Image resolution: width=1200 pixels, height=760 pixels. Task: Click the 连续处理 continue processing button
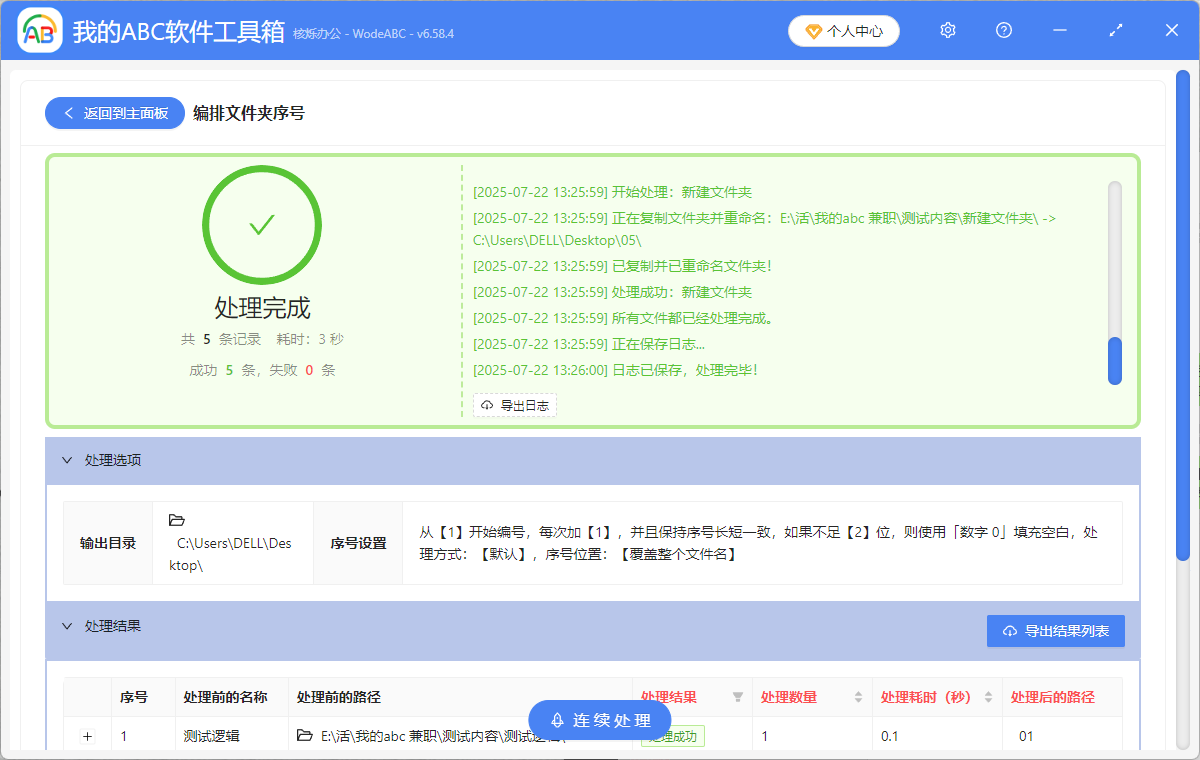(600, 720)
